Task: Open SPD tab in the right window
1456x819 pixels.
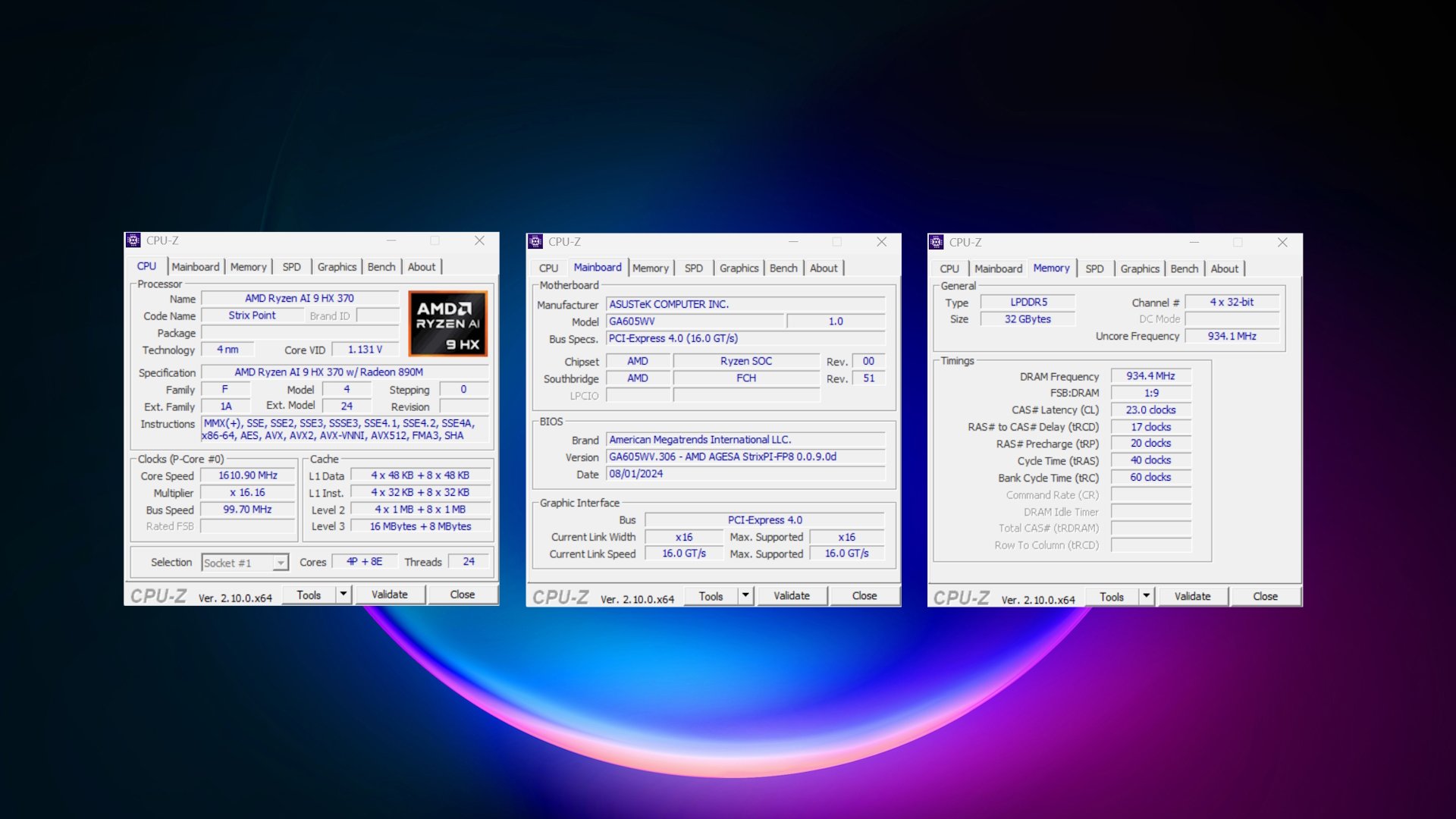Action: click(x=1095, y=269)
